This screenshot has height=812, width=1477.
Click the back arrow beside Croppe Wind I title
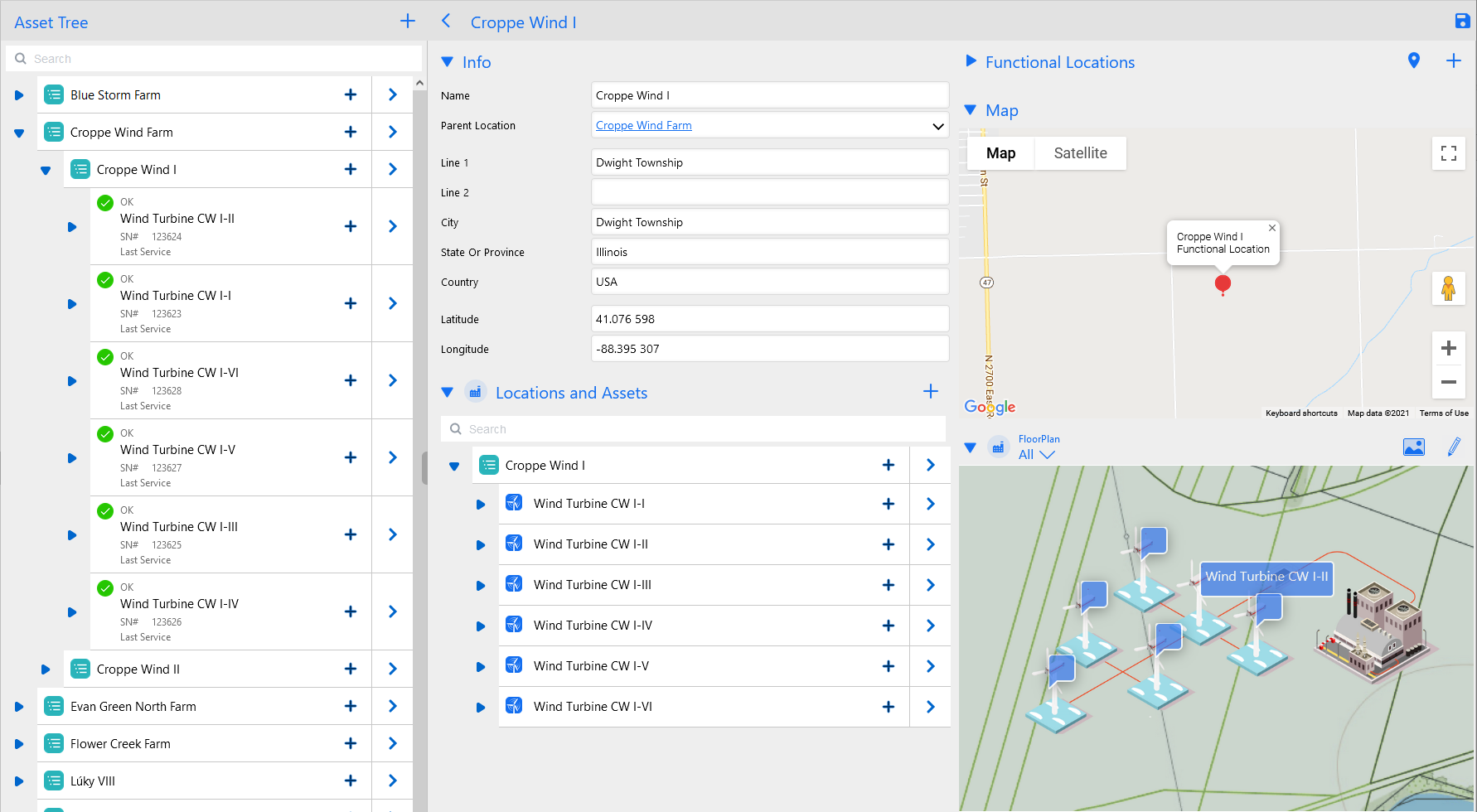point(446,21)
